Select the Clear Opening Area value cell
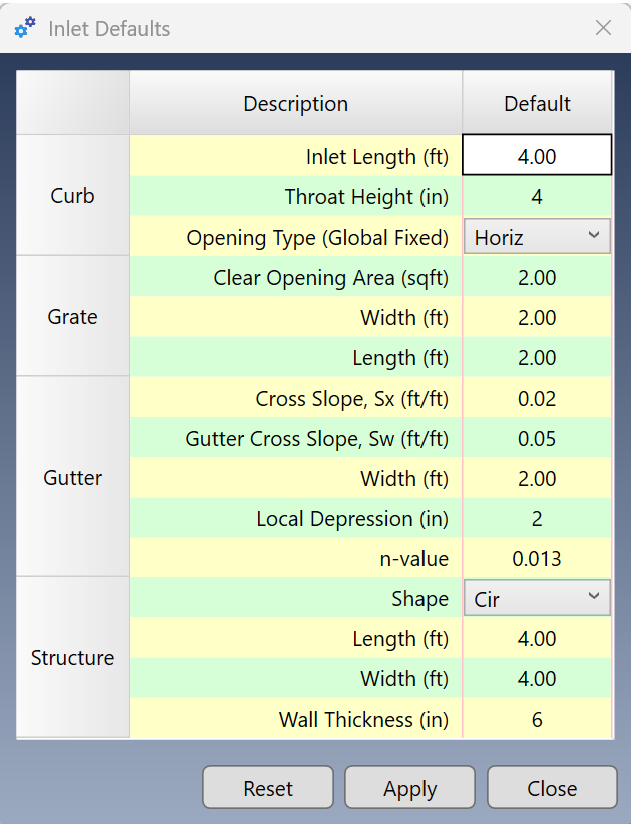This screenshot has width=631, height=824. pos(537,277)
